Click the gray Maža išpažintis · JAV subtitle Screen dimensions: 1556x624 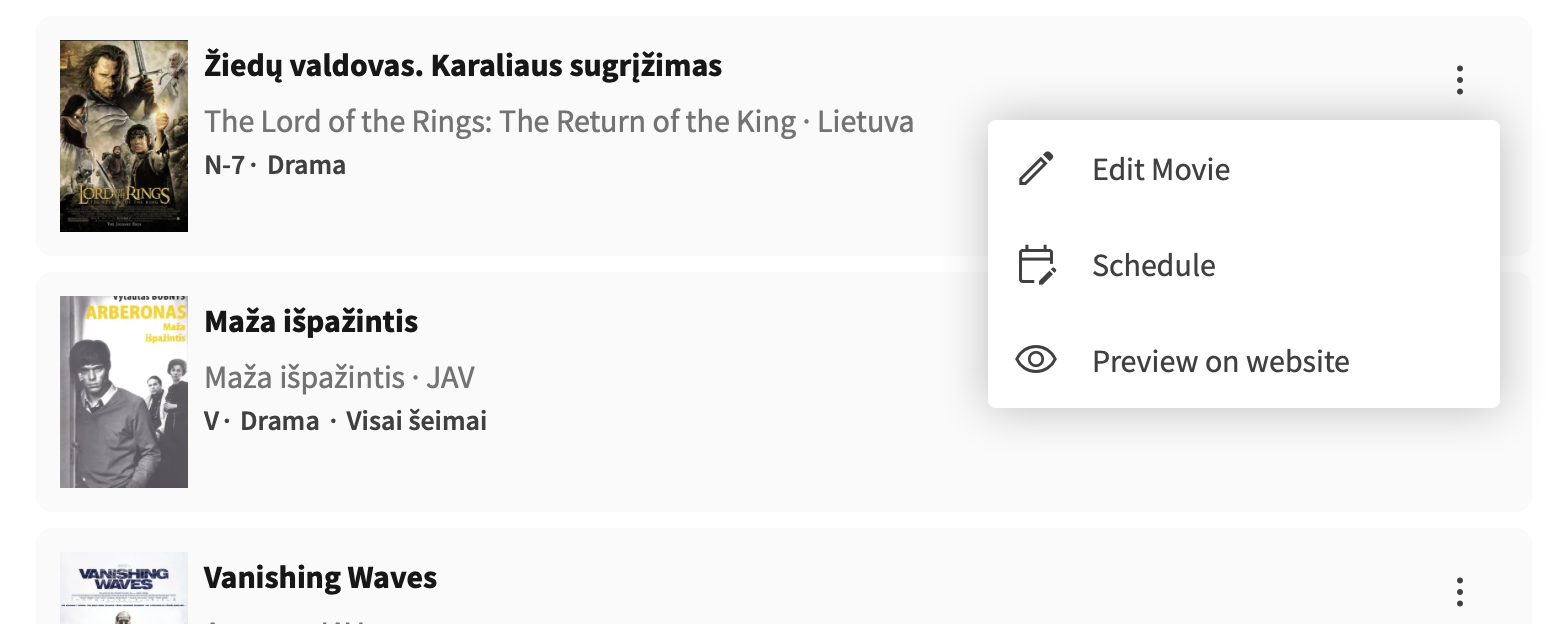[340, 378]
